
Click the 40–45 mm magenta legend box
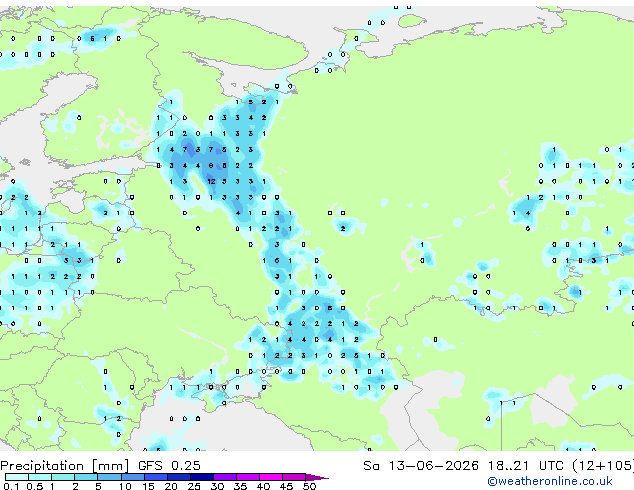(271, 477)
